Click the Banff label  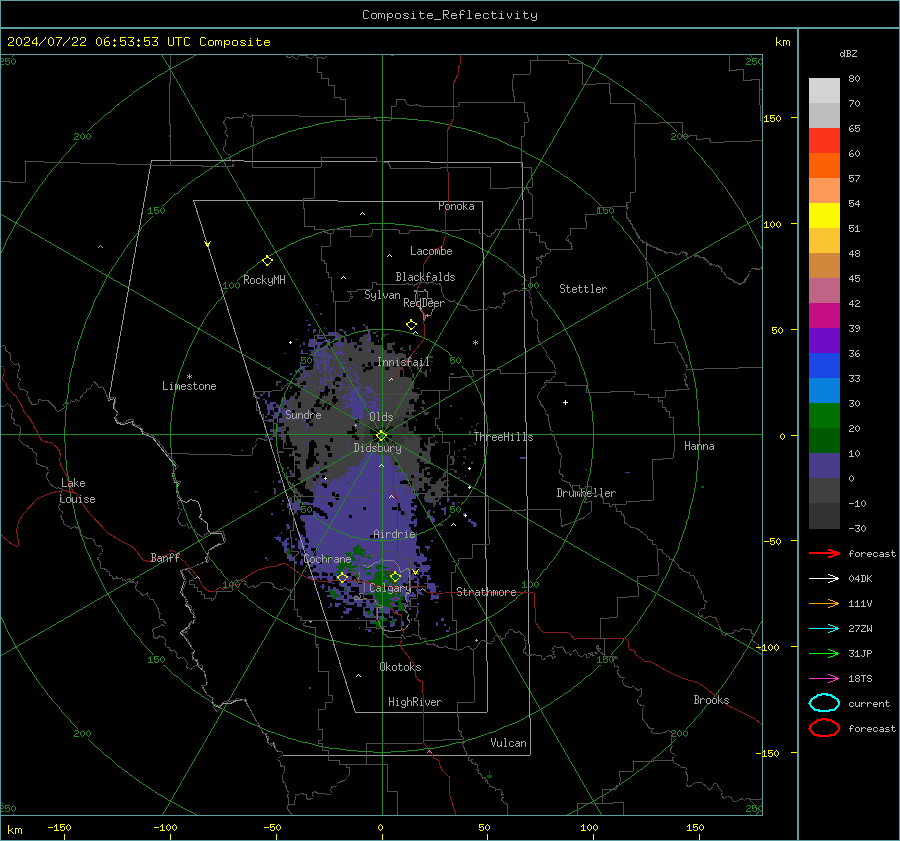[165, 558]
